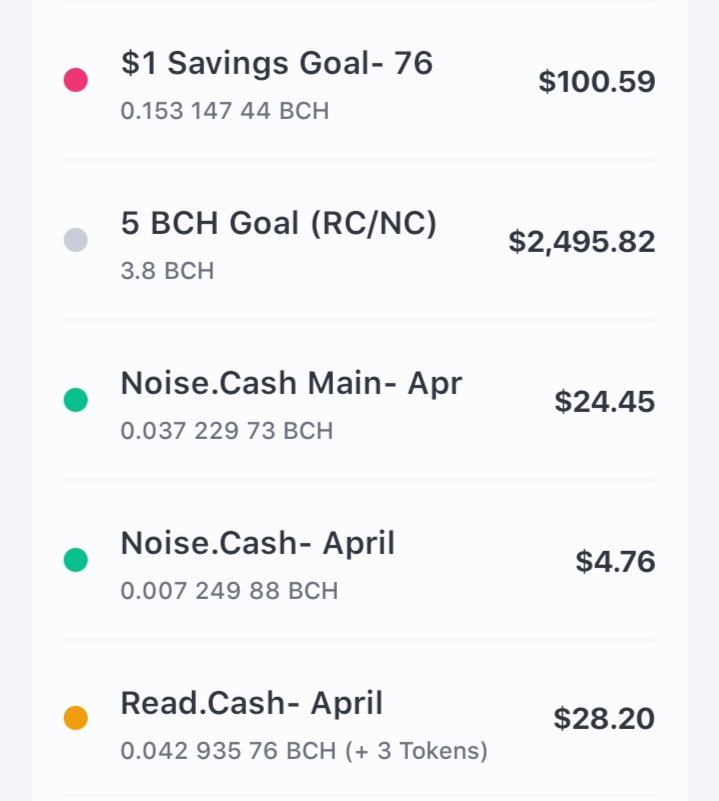Click the gray dot beside 5 BCH Goal

(76, 240)
